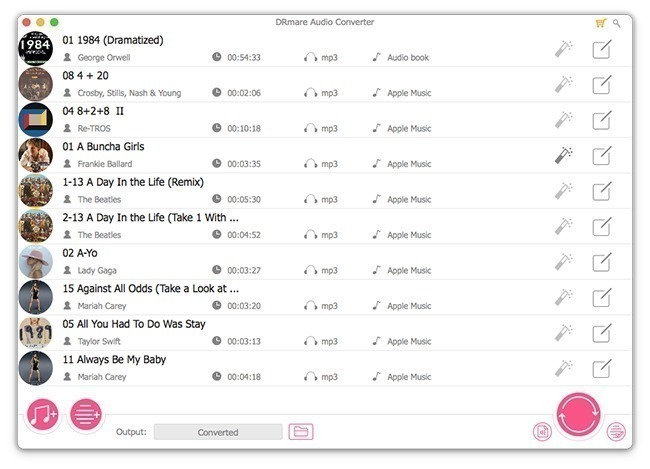650x469 pixels.
Task: Click the effects wand for Always Be My Baby
Action: click(564, 368)
